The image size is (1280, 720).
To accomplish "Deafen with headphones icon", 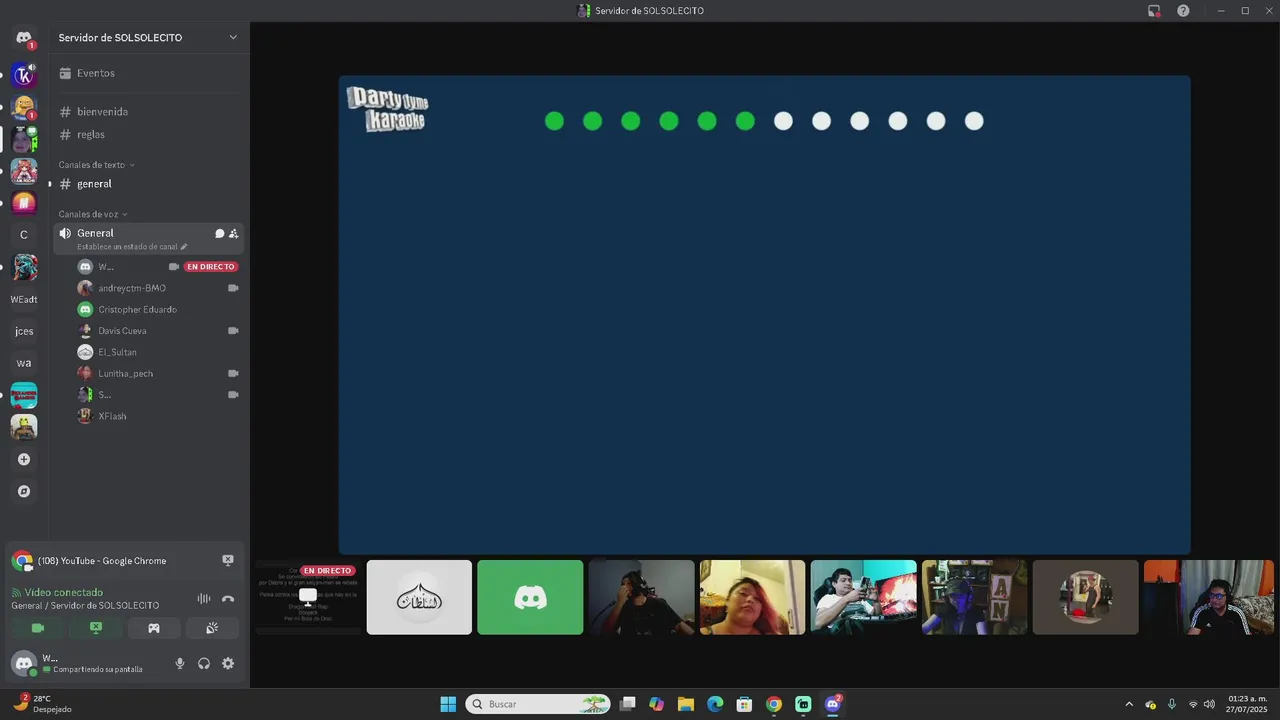I will pos(204,663).
